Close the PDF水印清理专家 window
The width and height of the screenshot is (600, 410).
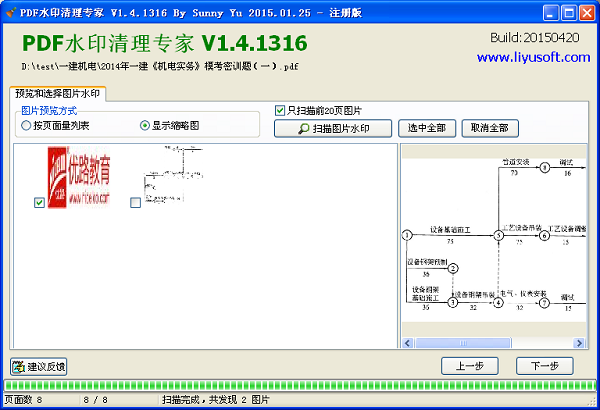[586, 12]
